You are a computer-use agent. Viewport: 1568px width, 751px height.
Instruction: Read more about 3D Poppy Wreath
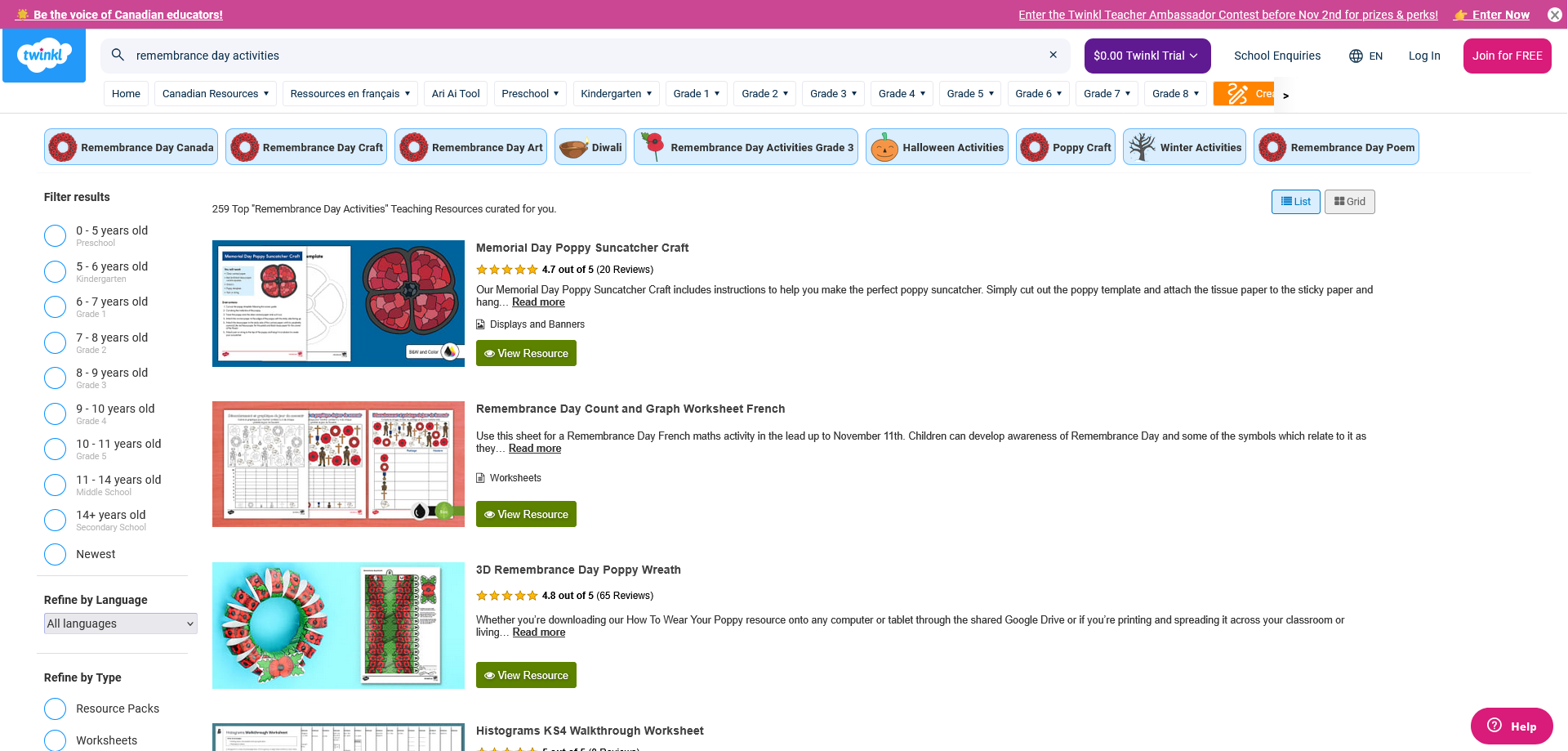[x=539, y=633]
